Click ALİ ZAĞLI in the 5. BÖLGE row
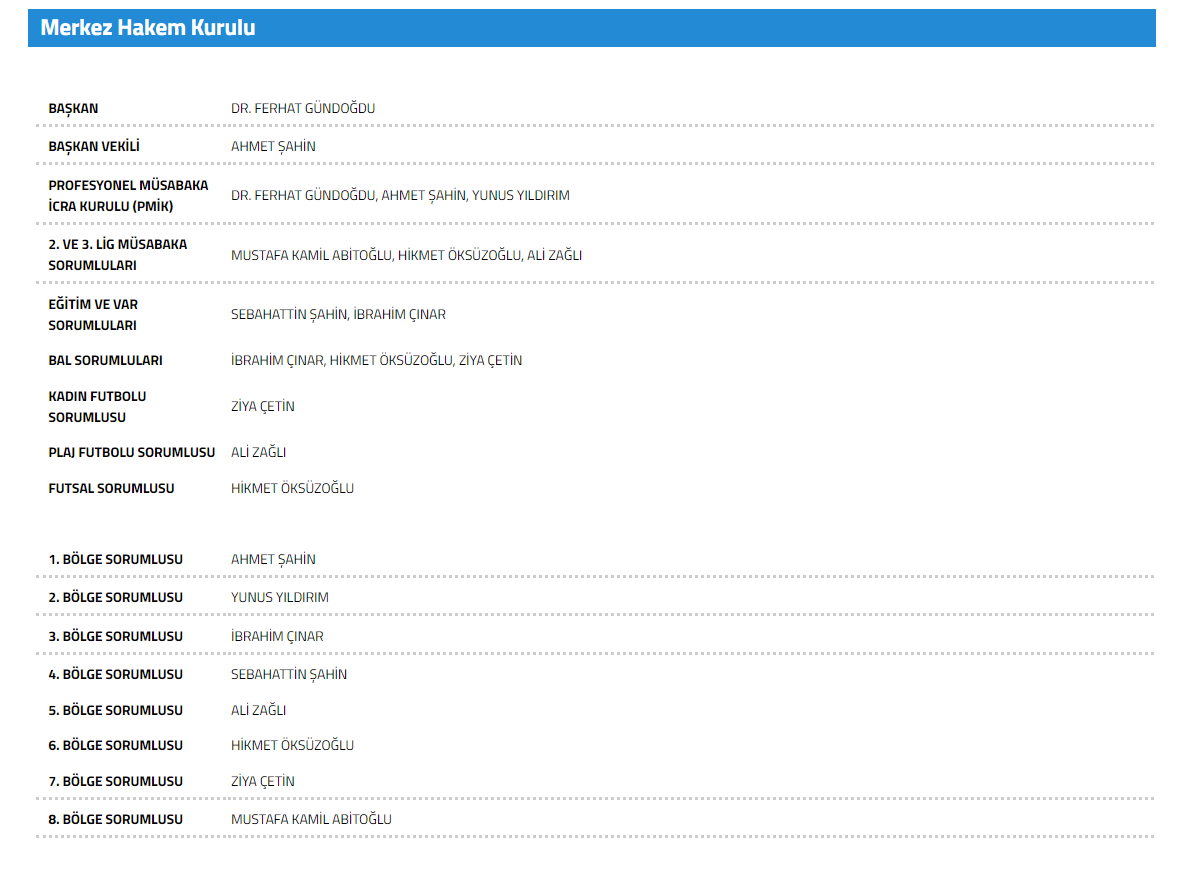Viewport: 1200px width, 887px height. coord(259,710)
